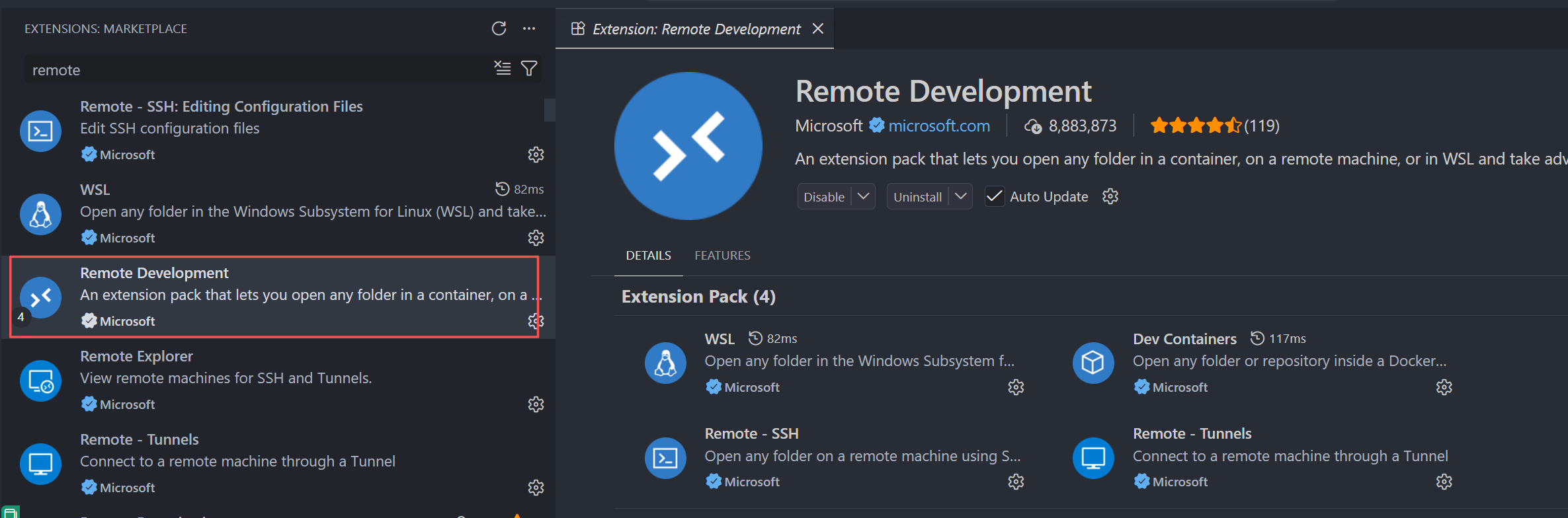1568x518 pixels.
Task: Open the gear settings next to Auto Update
Action: [1110, 196]
